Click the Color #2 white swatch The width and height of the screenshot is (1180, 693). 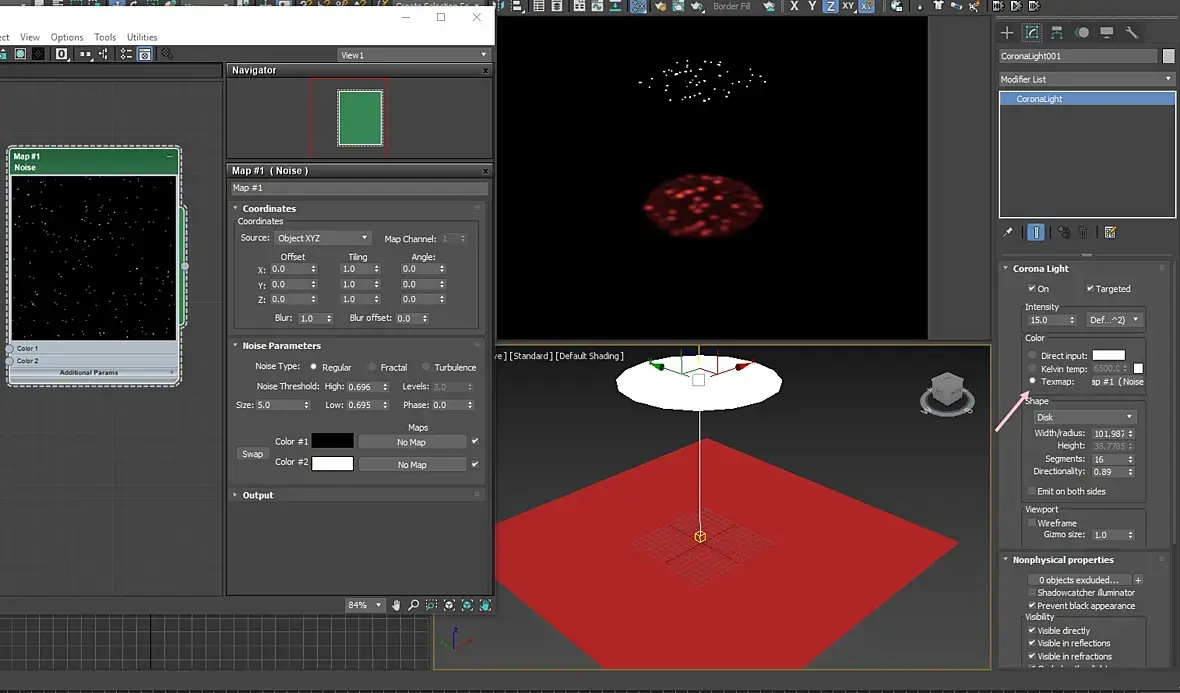click(333, 464)
